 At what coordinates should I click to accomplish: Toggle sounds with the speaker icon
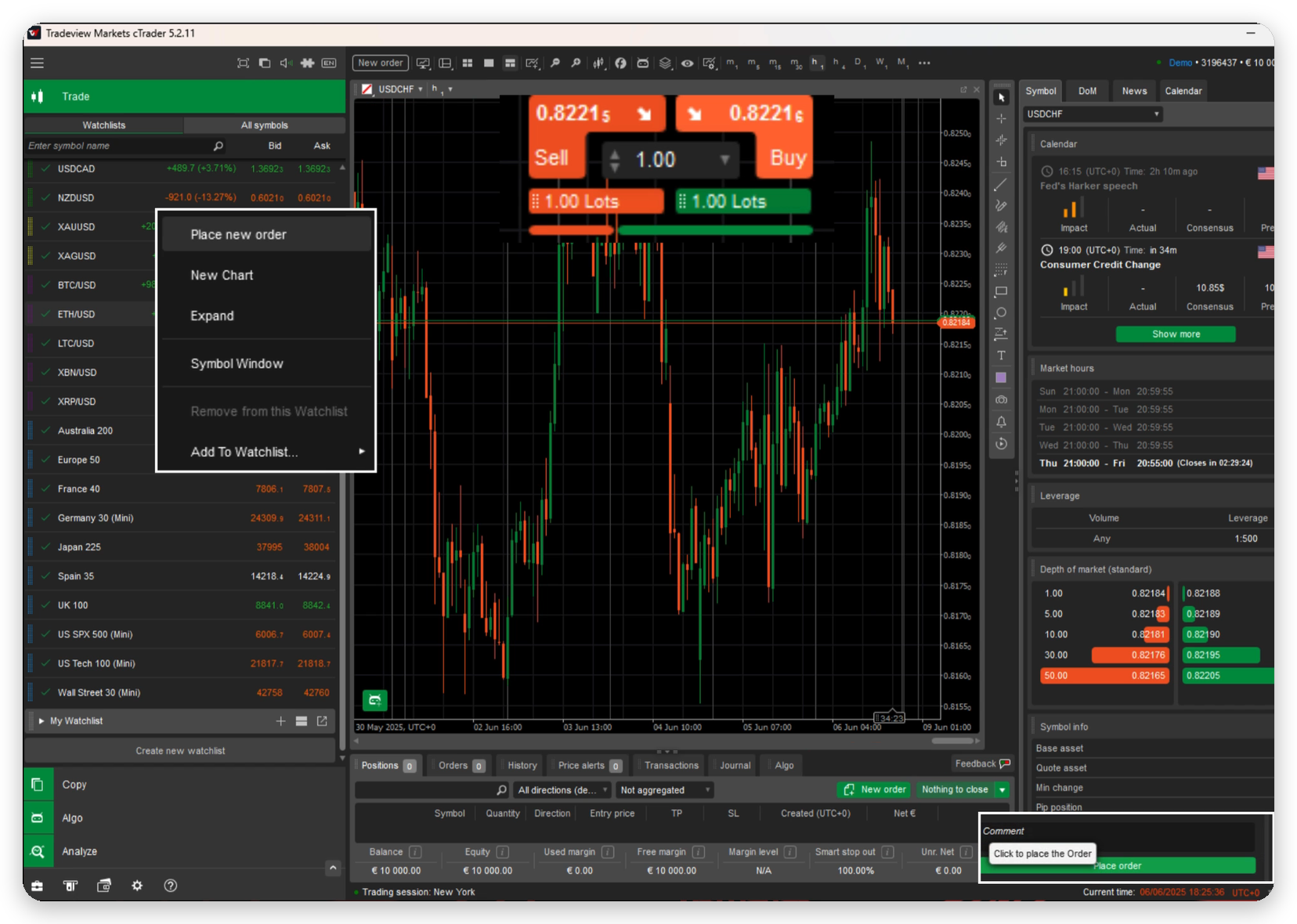click(286, 63)
